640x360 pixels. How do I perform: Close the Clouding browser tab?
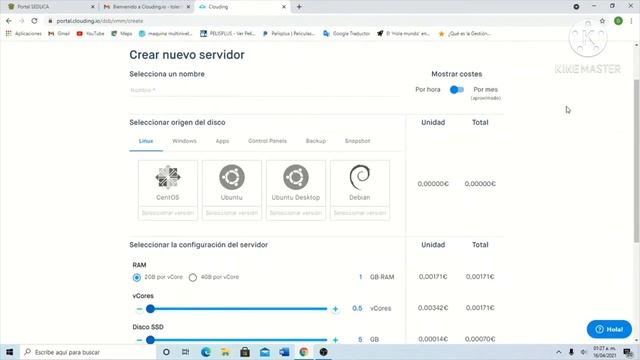(284, 7)
